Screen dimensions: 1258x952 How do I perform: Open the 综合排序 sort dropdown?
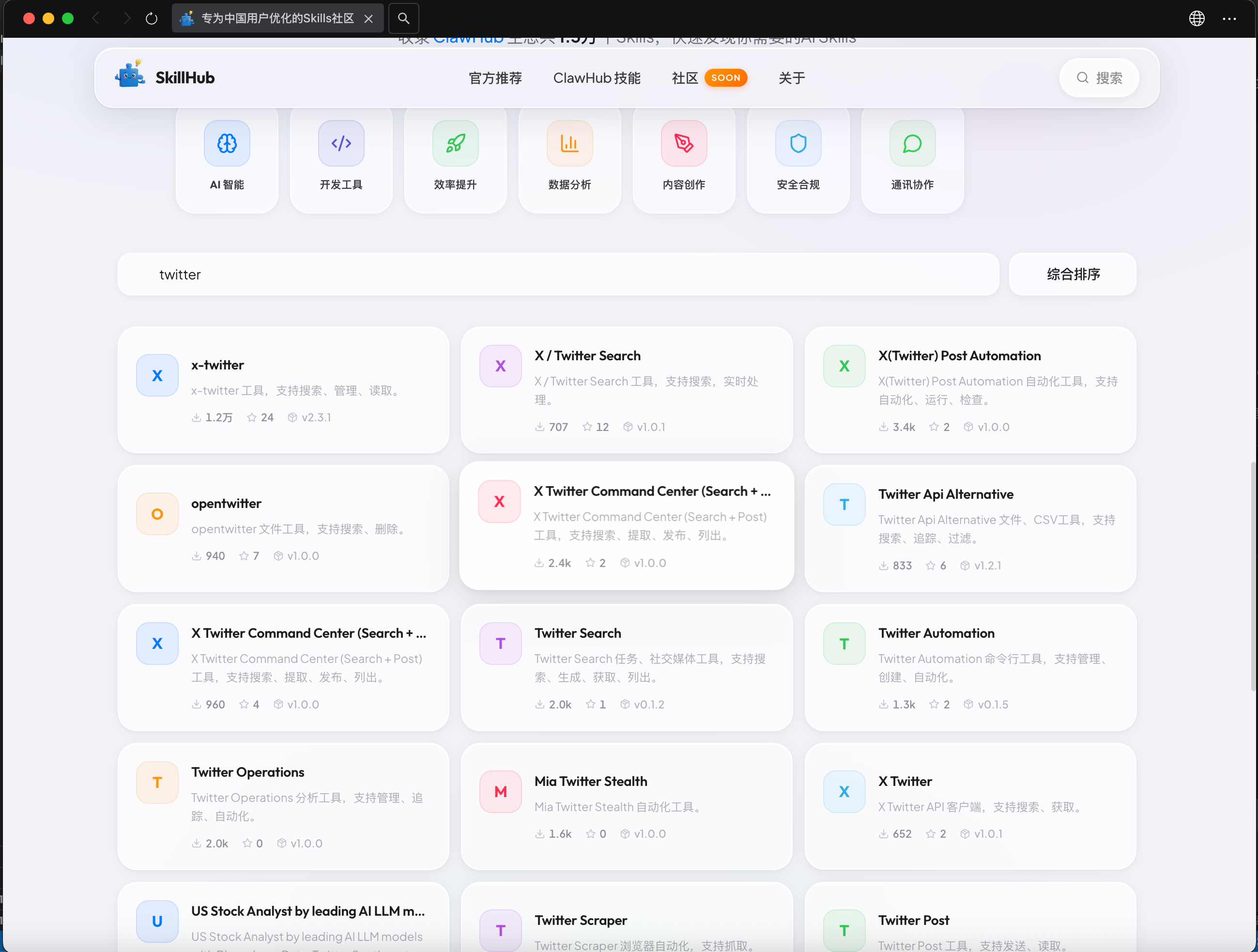[x=1073, y=274]
